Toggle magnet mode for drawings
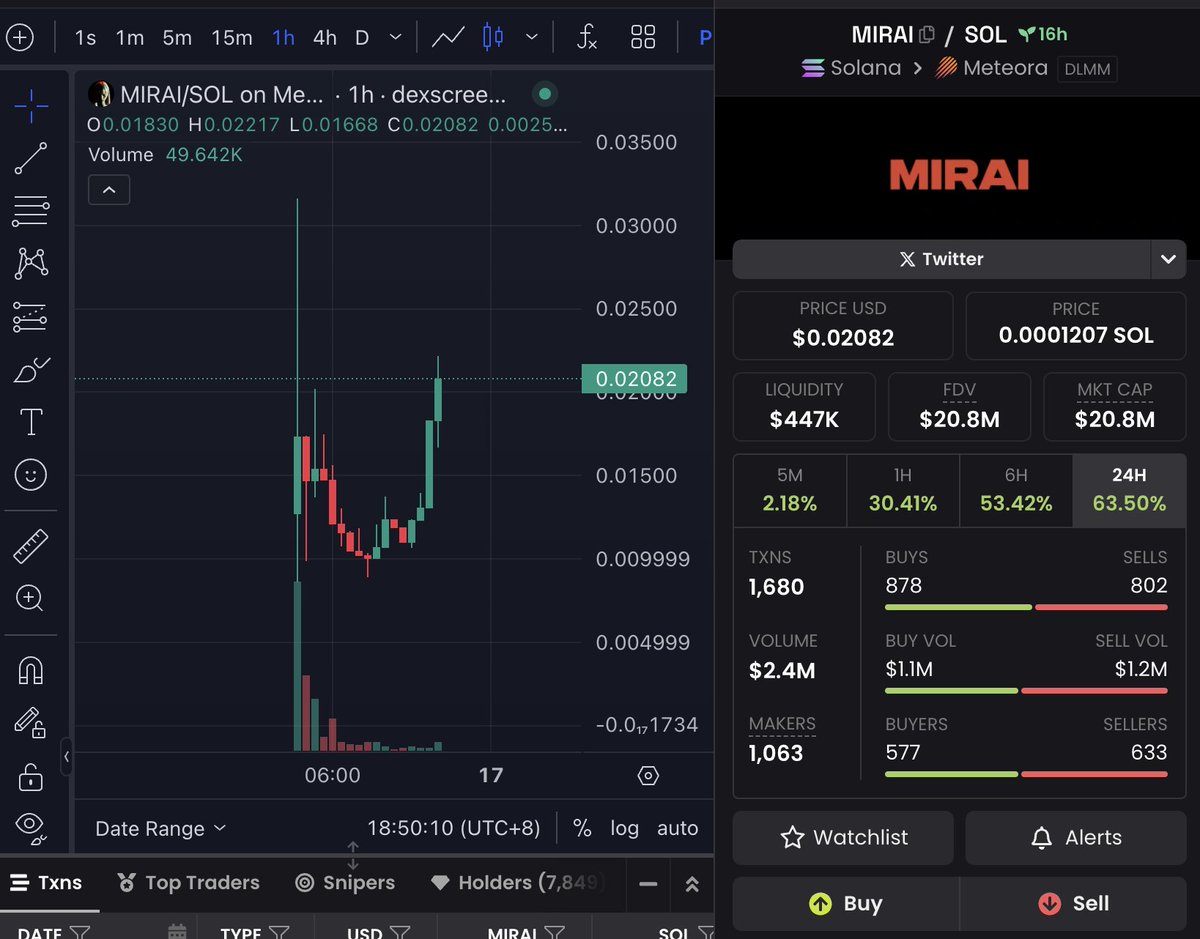1200x939 pixels. point(31,671)
